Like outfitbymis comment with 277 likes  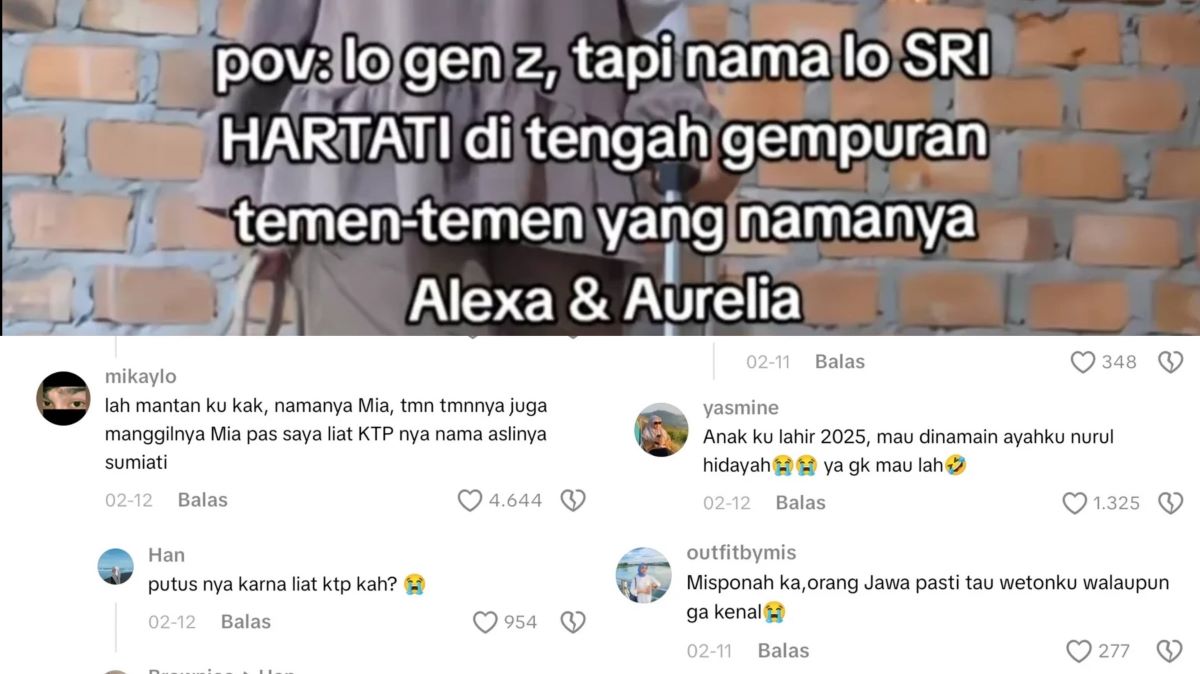coord(1079,651)
